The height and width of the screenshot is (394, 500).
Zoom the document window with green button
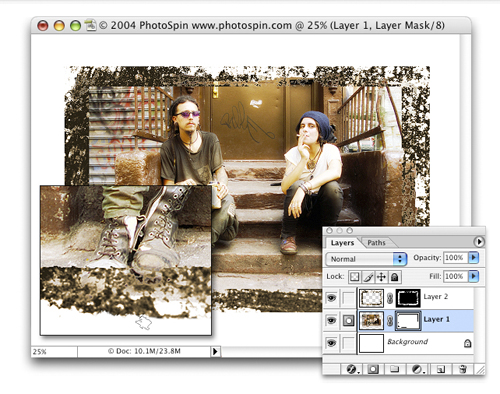point(75,26)
